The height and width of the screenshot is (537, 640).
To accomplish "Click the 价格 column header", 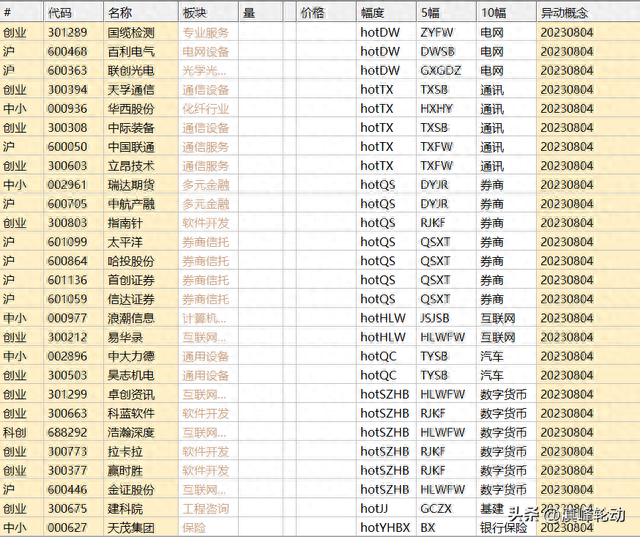I will [x=326, y=13].
